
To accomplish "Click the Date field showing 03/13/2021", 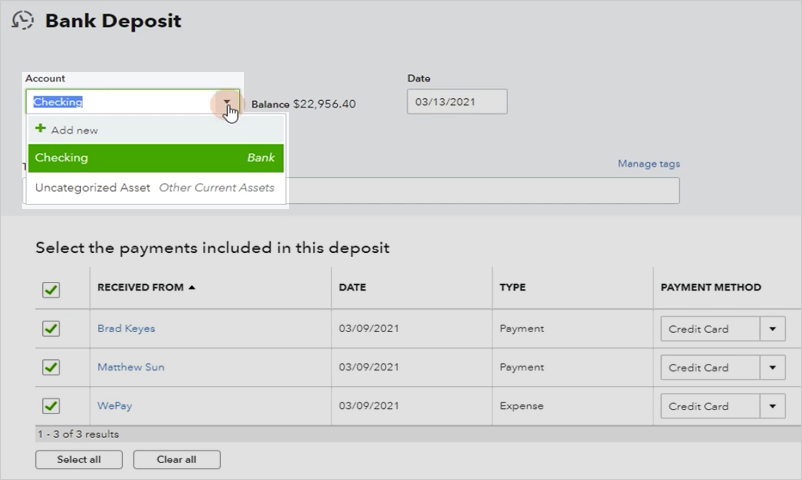I will click(x=456, y=102).
